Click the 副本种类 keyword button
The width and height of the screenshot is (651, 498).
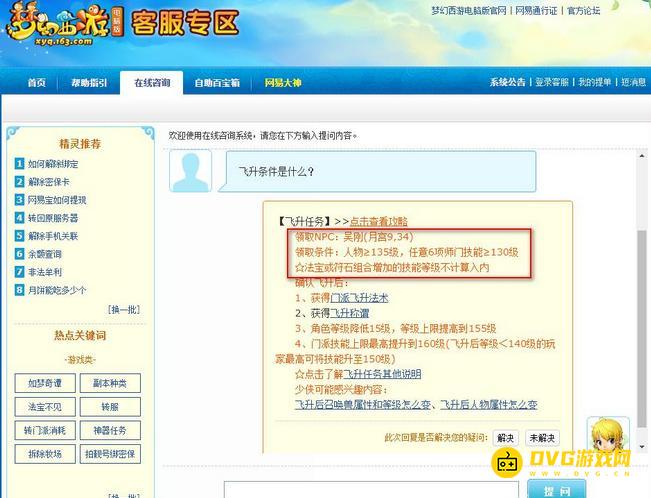(110, 383)
